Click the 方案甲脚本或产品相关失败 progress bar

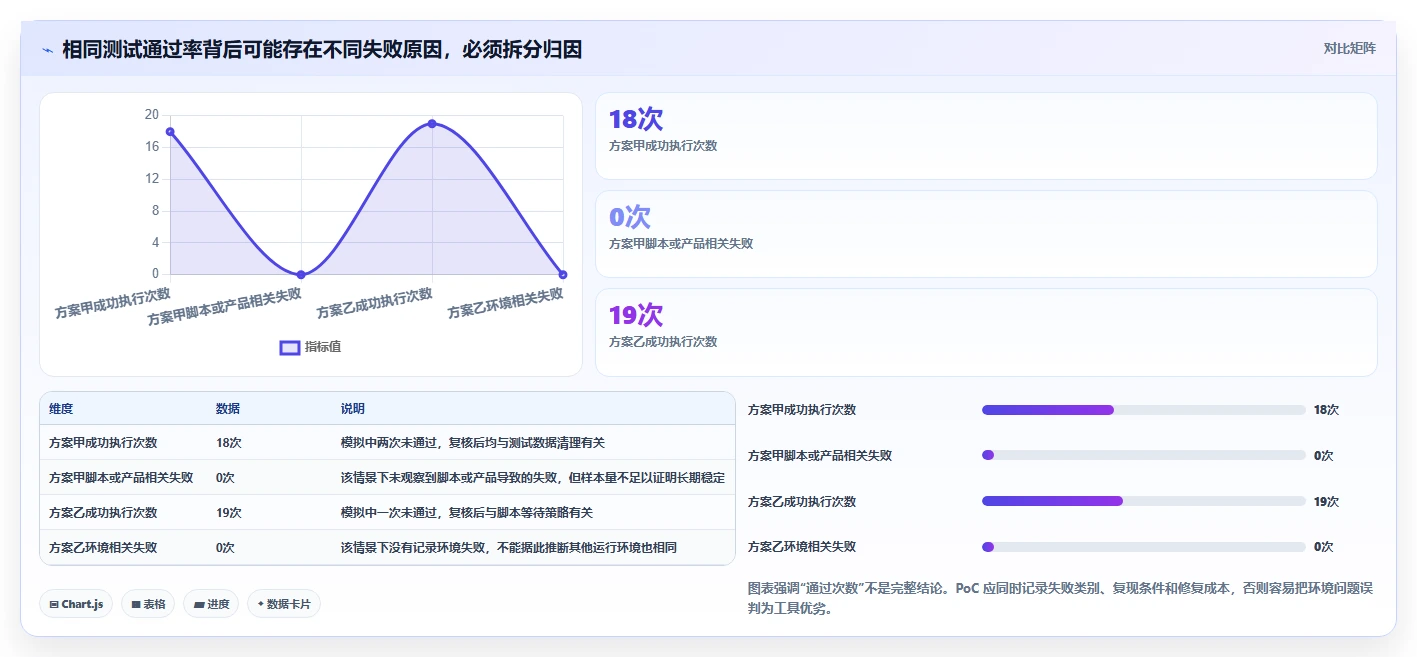[x=1144, y=455]
